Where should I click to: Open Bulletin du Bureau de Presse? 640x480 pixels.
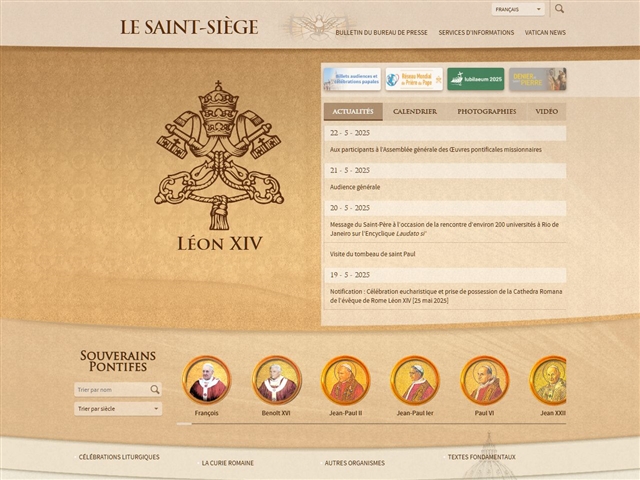(382, 33)
